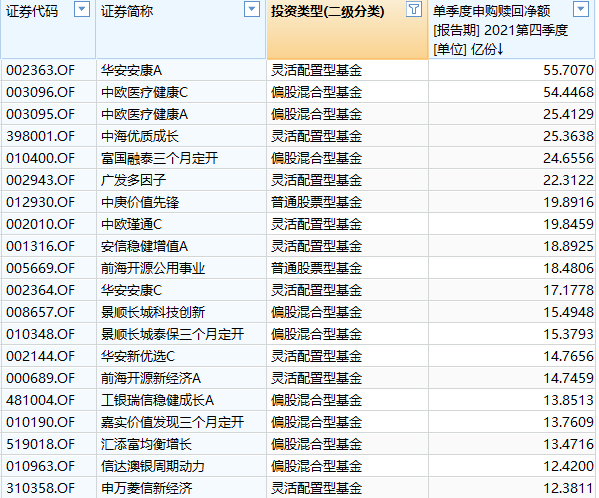Click fund name 中欧医疗健康C
This screenshot has height=498, width=599.
(144, 92)
